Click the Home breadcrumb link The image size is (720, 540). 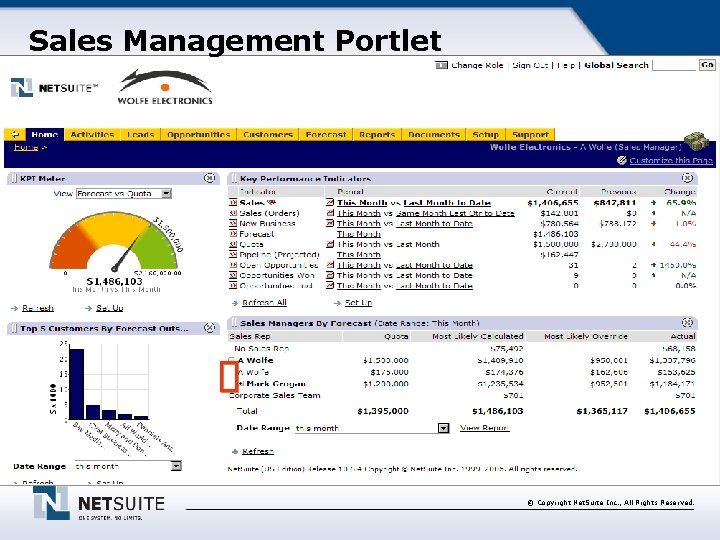pos(26,147)
